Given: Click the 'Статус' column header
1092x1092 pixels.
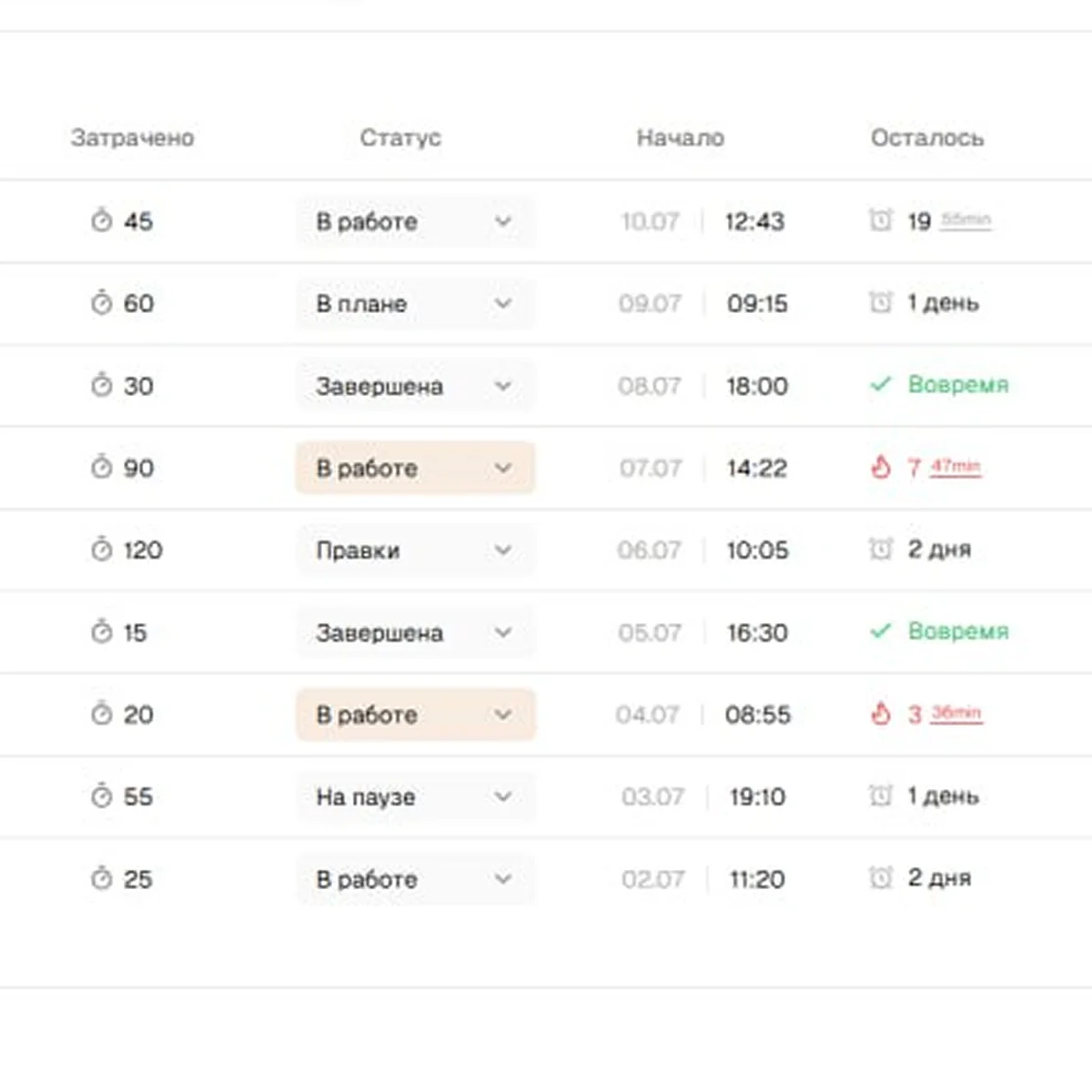Looking at the screenshot, I should point(400,138).
